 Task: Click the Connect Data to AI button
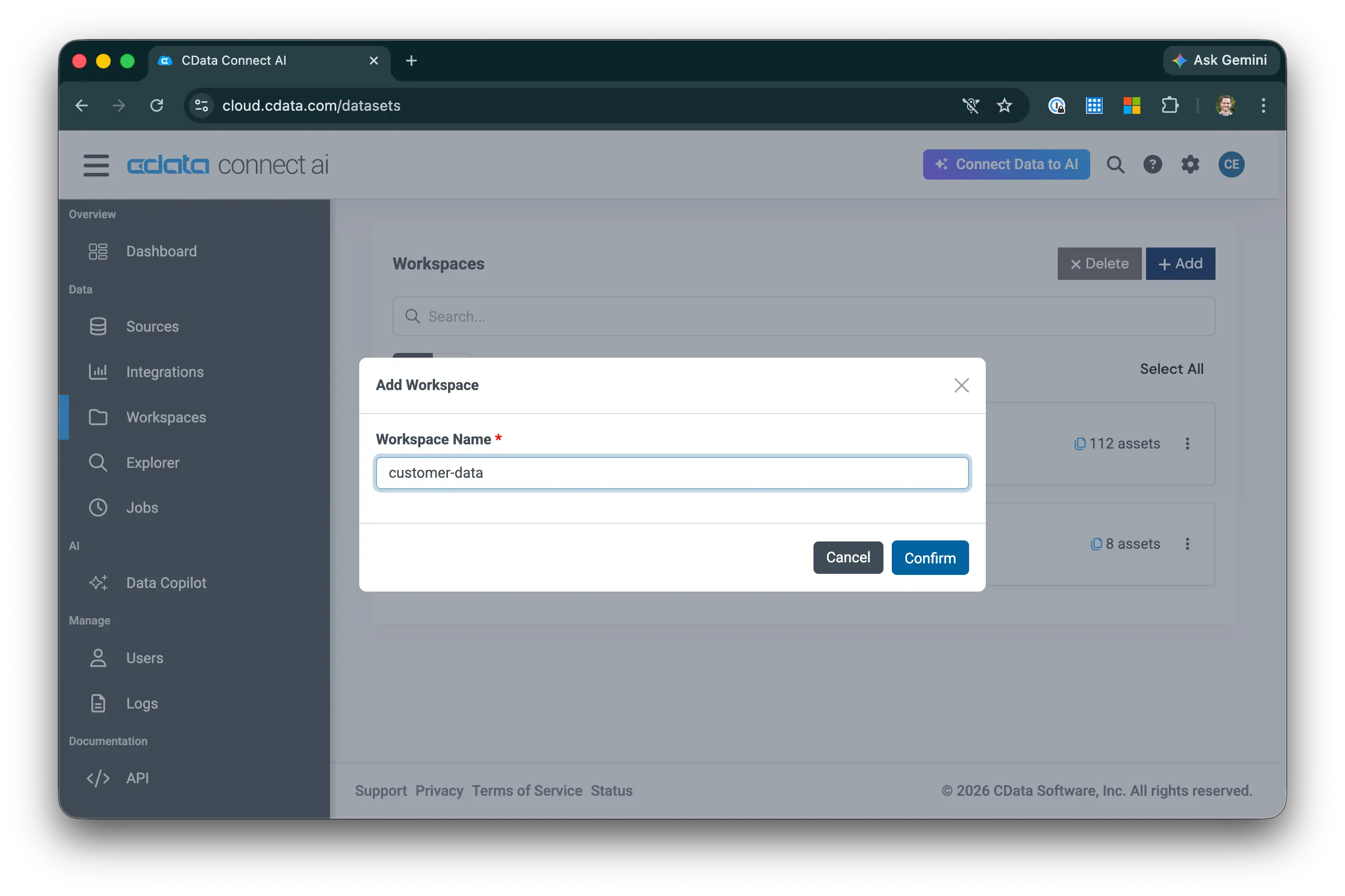1006,164
